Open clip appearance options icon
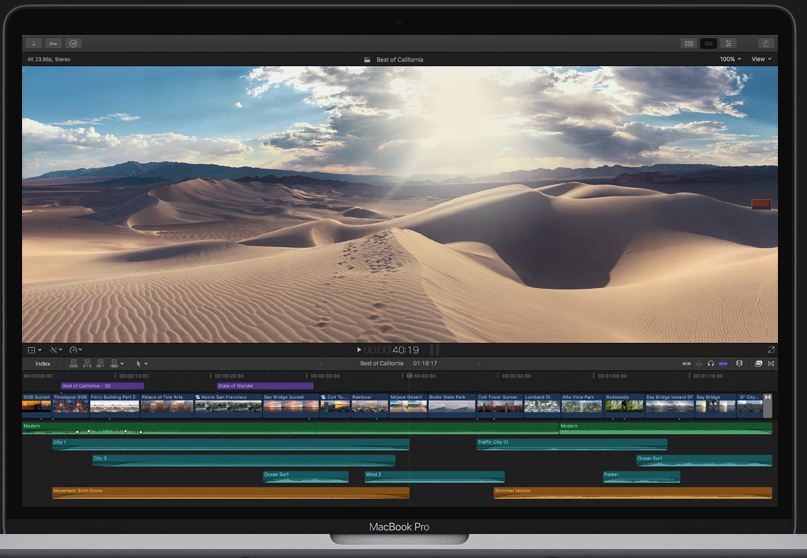Image resolution: width=807 pixels, height=558 pixels. click(740, 363)
